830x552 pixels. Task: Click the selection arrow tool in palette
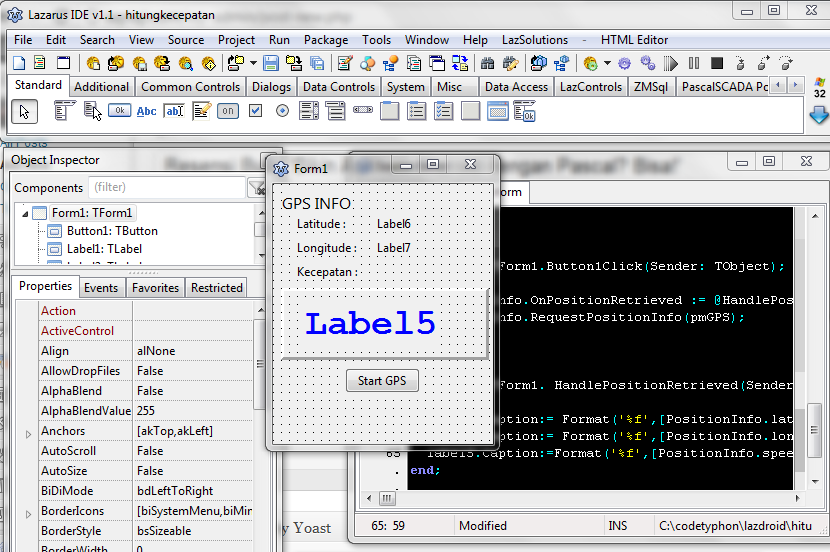[24, 111]
